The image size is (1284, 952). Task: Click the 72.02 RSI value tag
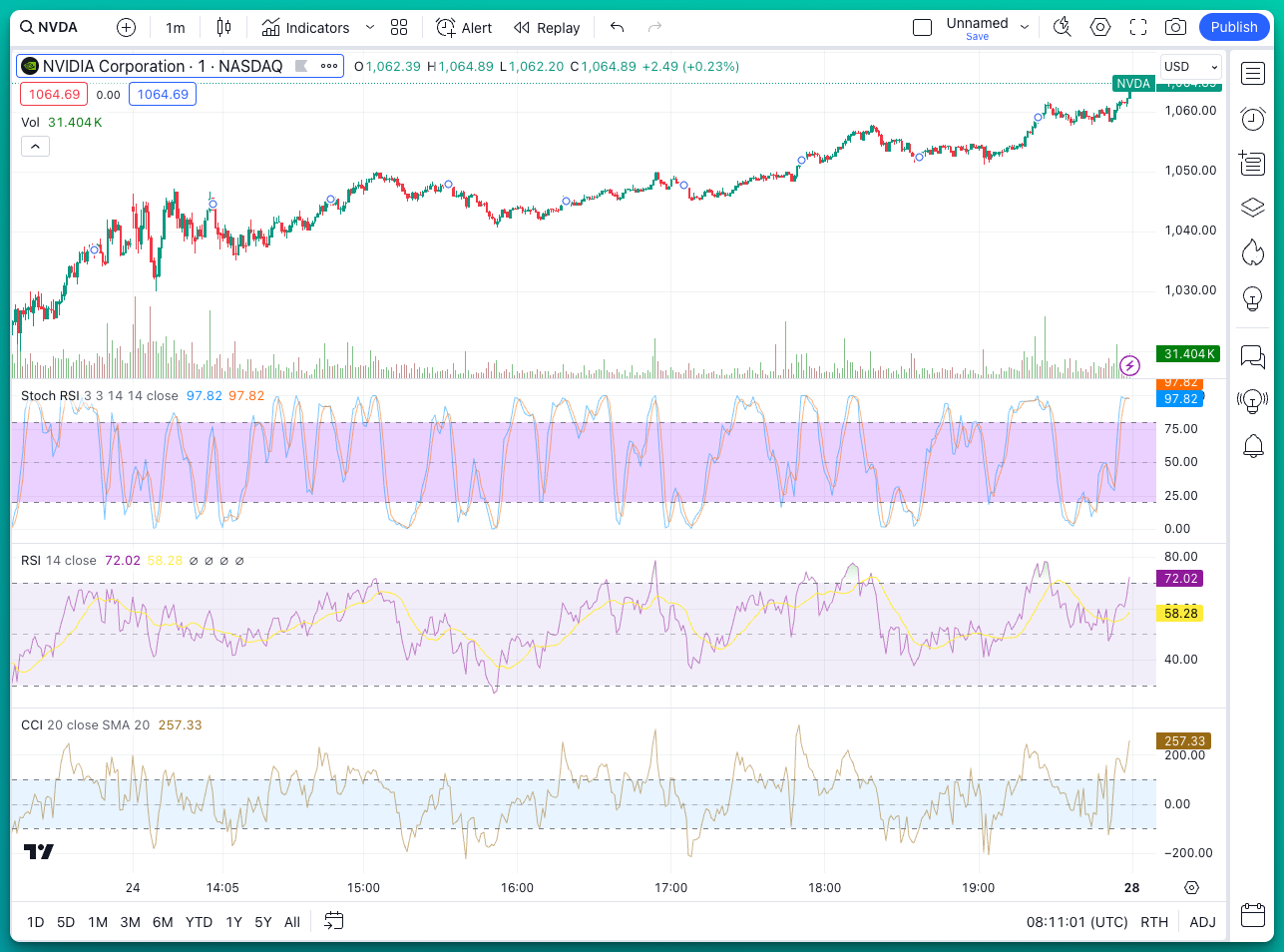tap(1180, 579)
